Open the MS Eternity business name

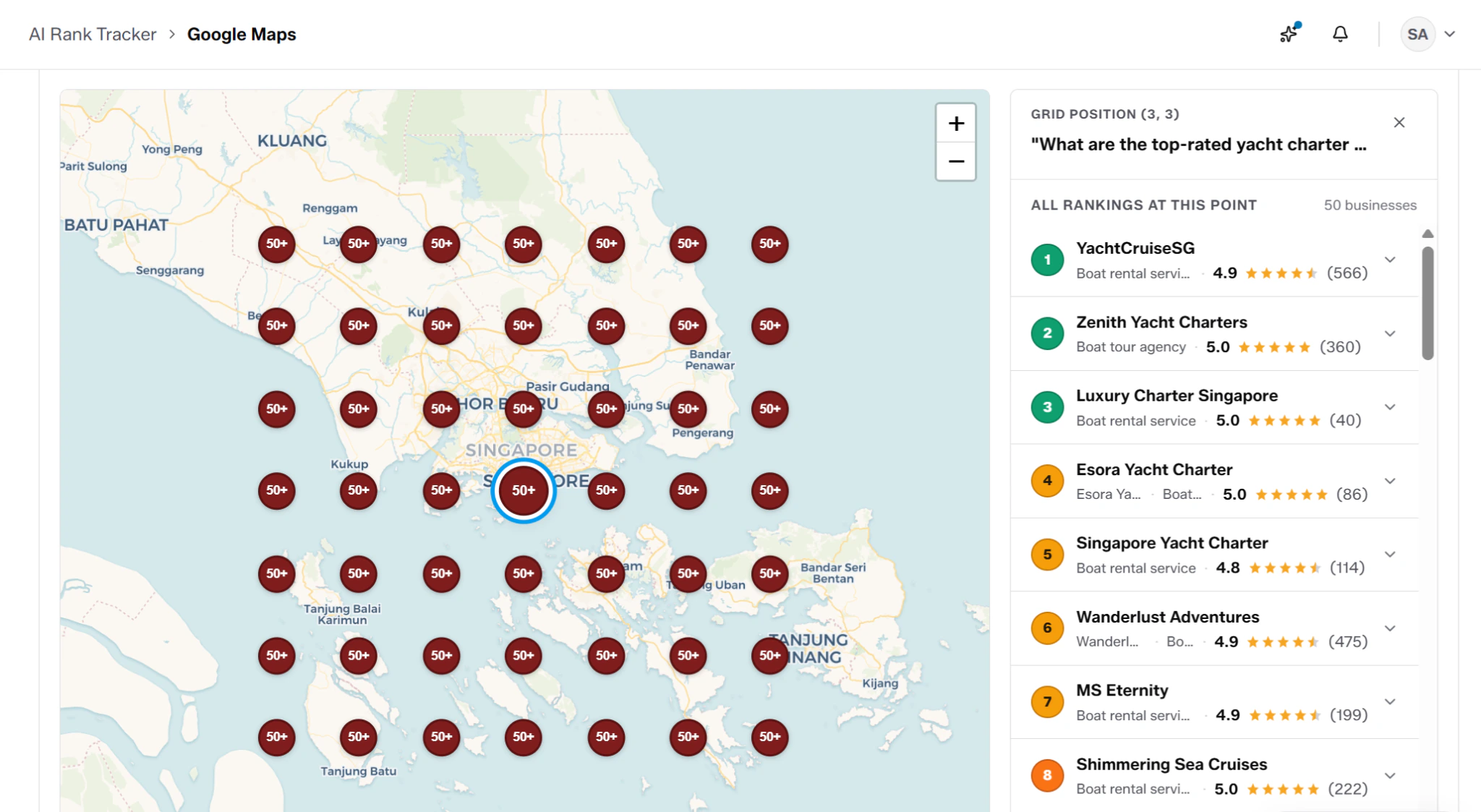point(1122,691)
